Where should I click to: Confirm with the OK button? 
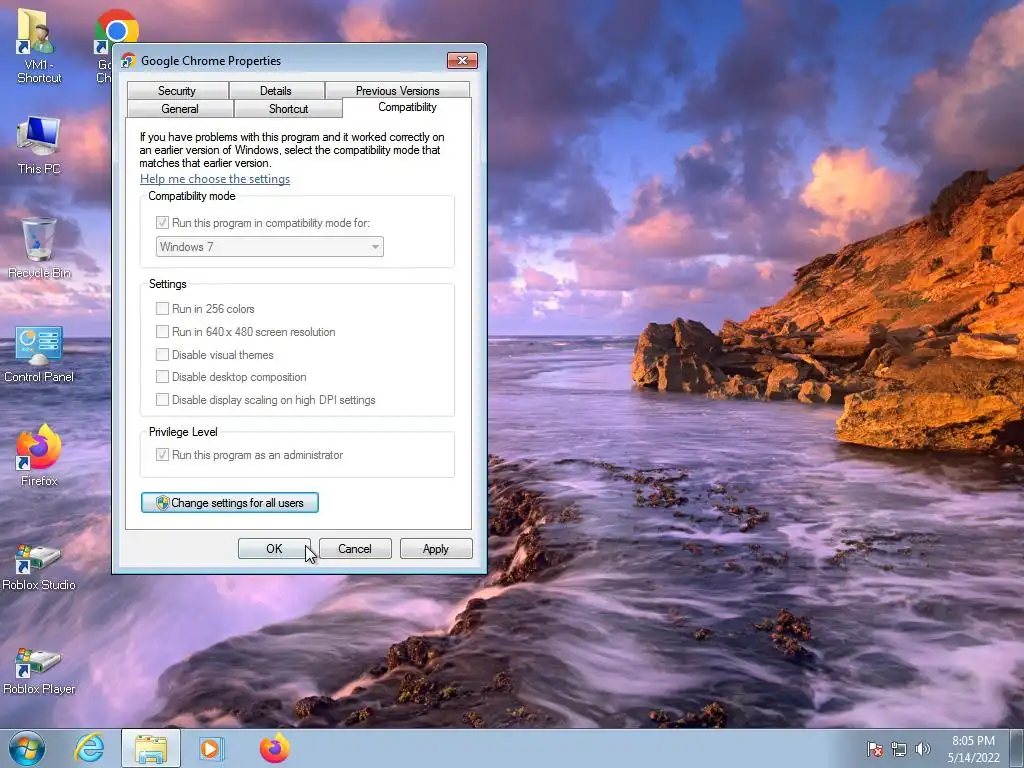[274, 549]
